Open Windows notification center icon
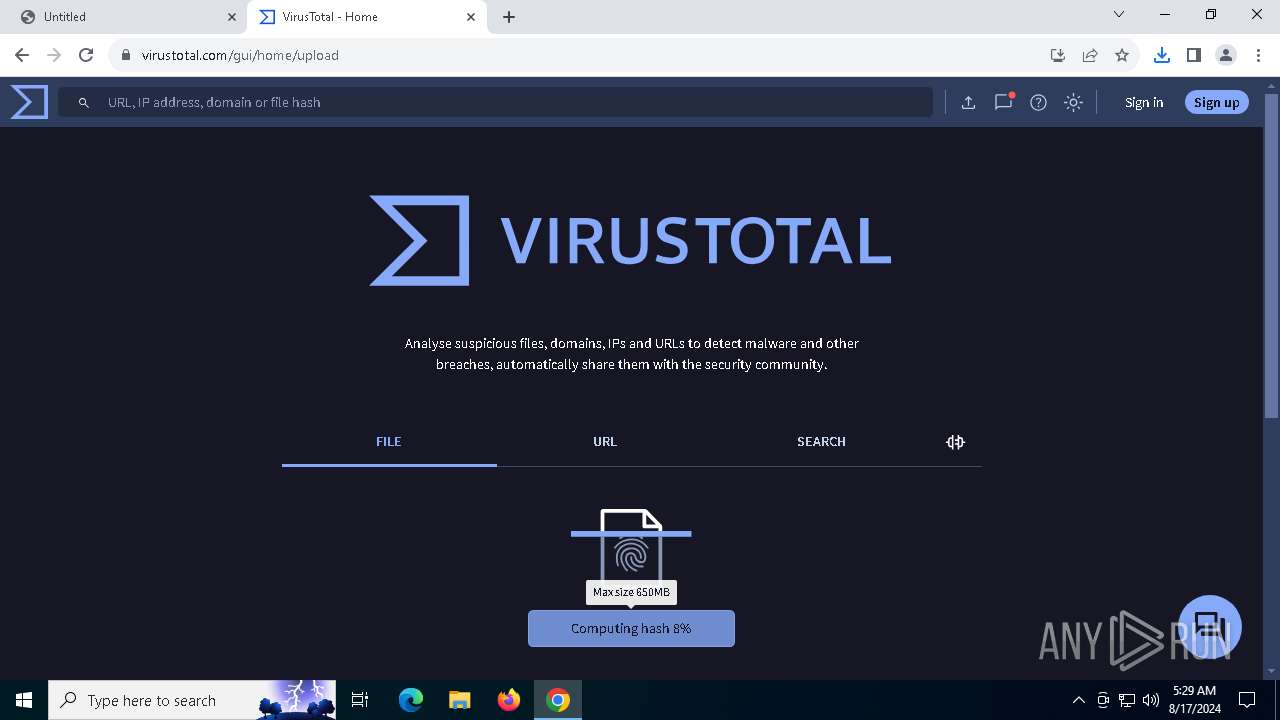The height and width of the screenshot is (720, 1280). 1247,700
